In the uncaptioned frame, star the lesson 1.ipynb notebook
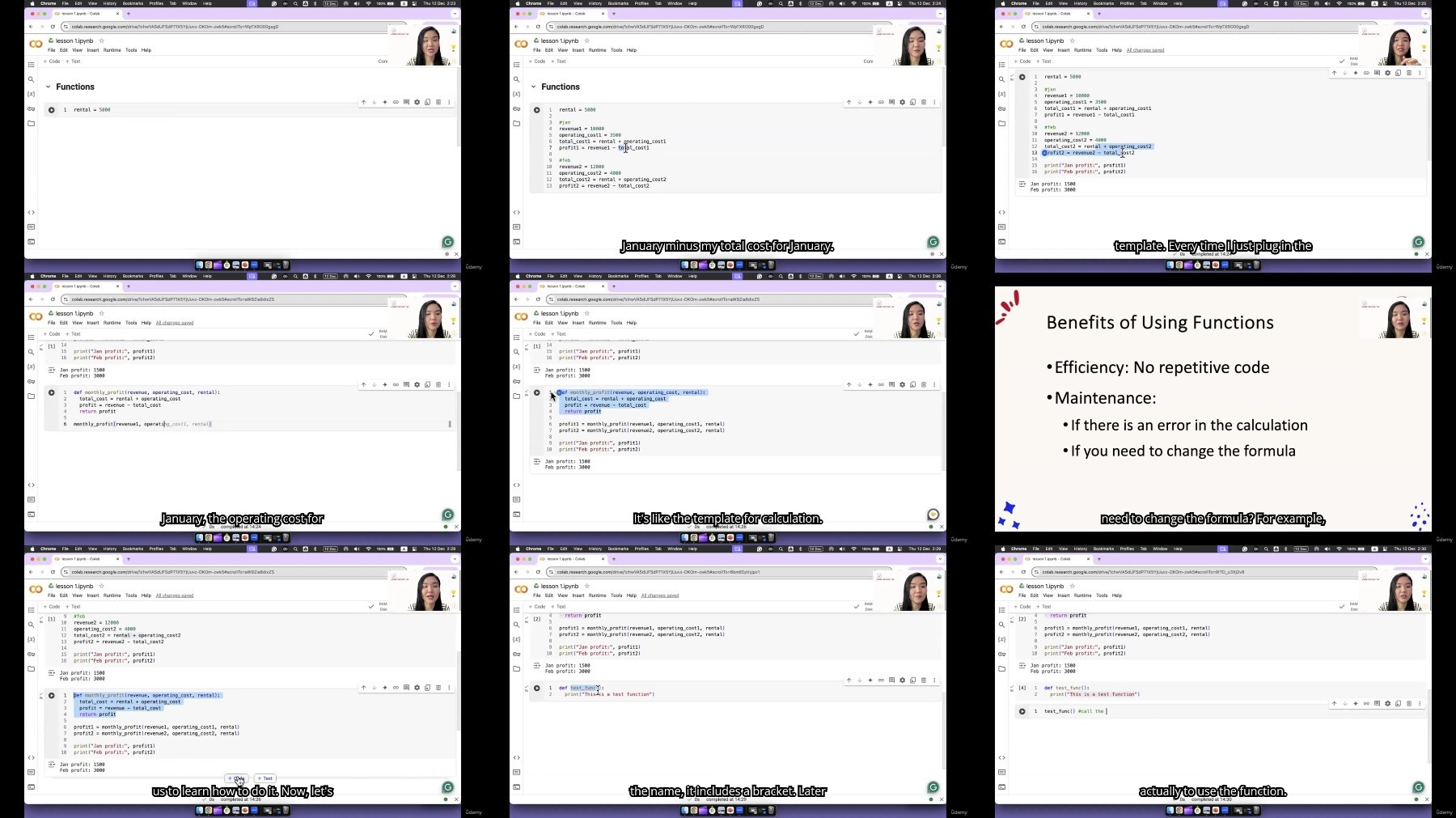The image size is (1456, 818). (x=101, y=40)
